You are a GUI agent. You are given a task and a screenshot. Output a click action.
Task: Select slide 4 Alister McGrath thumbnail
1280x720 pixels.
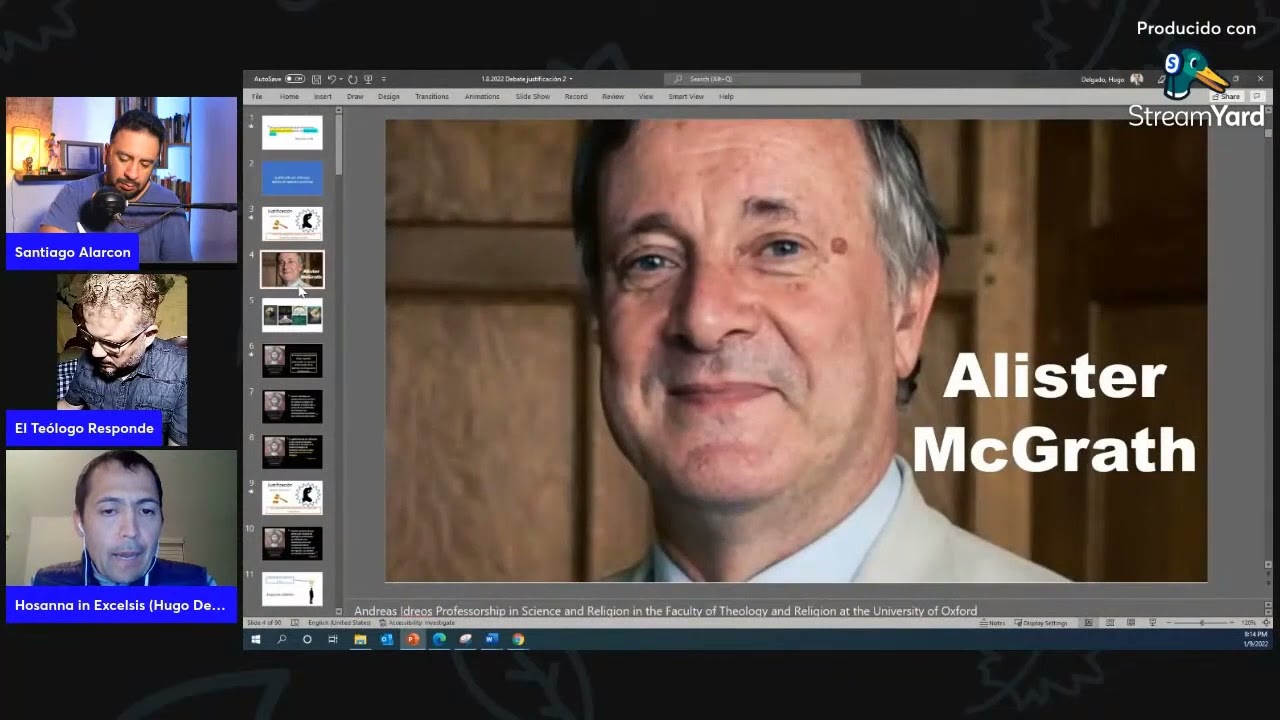[292, 269]
